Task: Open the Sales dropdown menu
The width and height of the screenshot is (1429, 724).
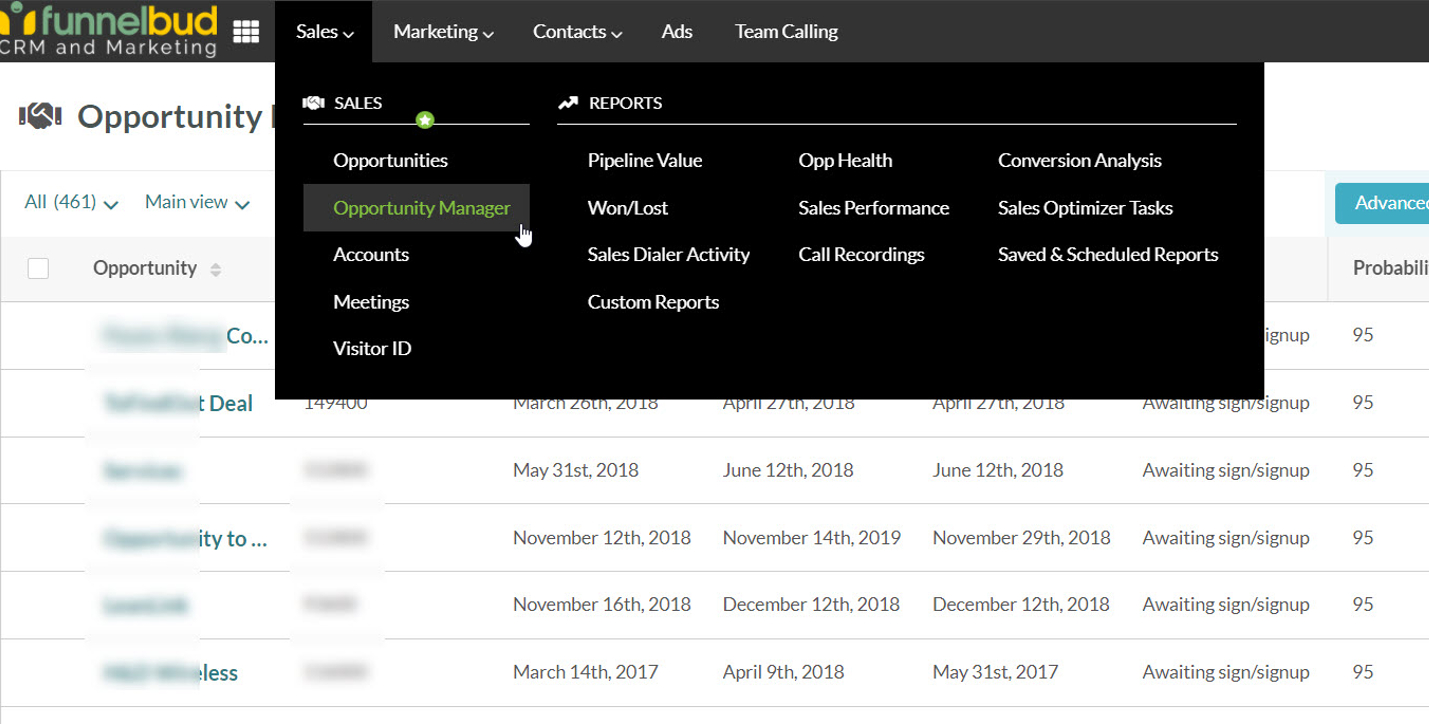Action: 324,32
